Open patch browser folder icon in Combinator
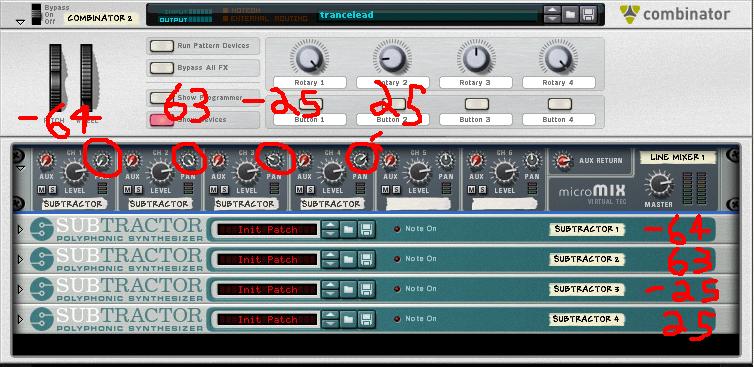This screenshot has width=754, height=367. click(x=570, y=14)
